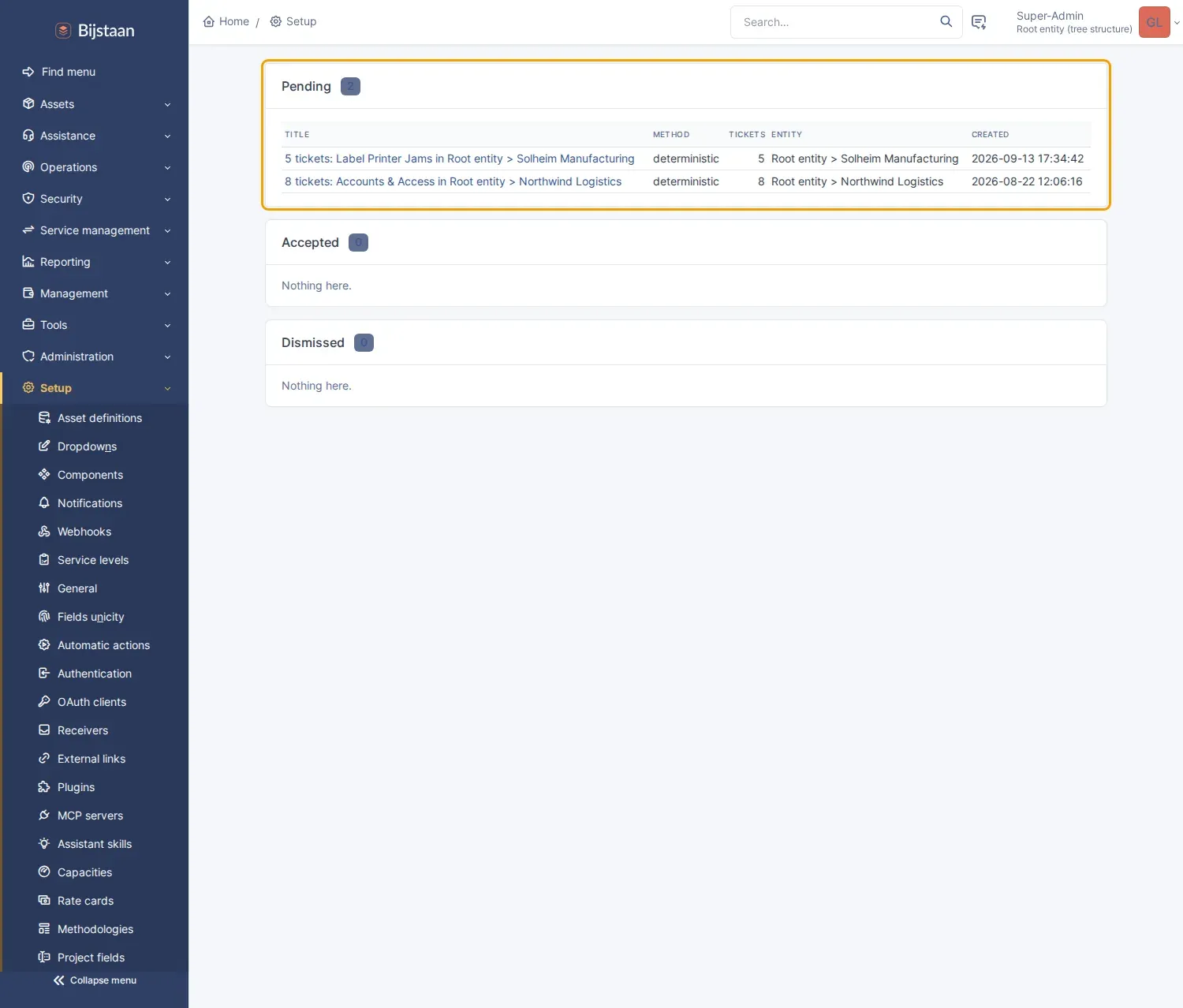Click the Pending count badge
This screenshot has height=1008, width=1183.
pos(350,86)
